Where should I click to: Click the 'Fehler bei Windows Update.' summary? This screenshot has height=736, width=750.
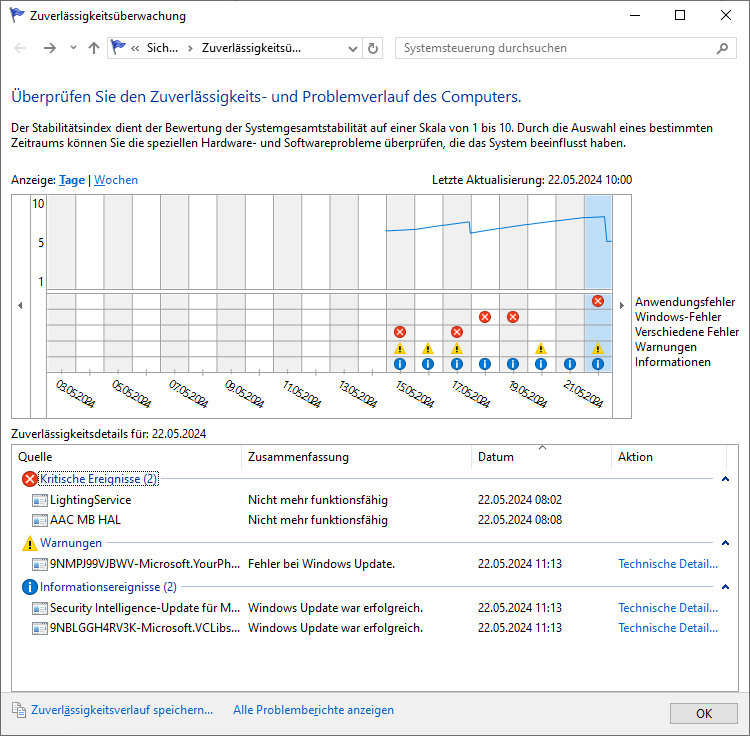pyautogui.click(x=321, y=564)
